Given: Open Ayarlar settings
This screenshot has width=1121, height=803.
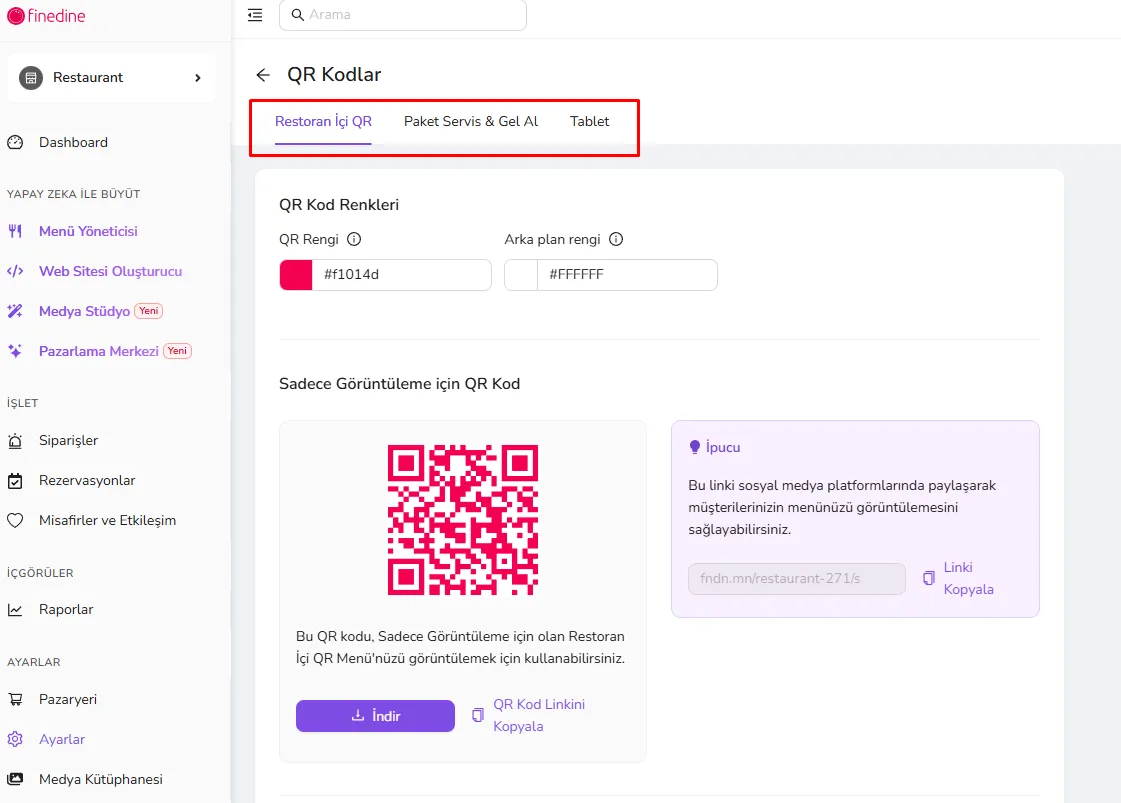Looking at the screenshot, I should click(61, 739).
